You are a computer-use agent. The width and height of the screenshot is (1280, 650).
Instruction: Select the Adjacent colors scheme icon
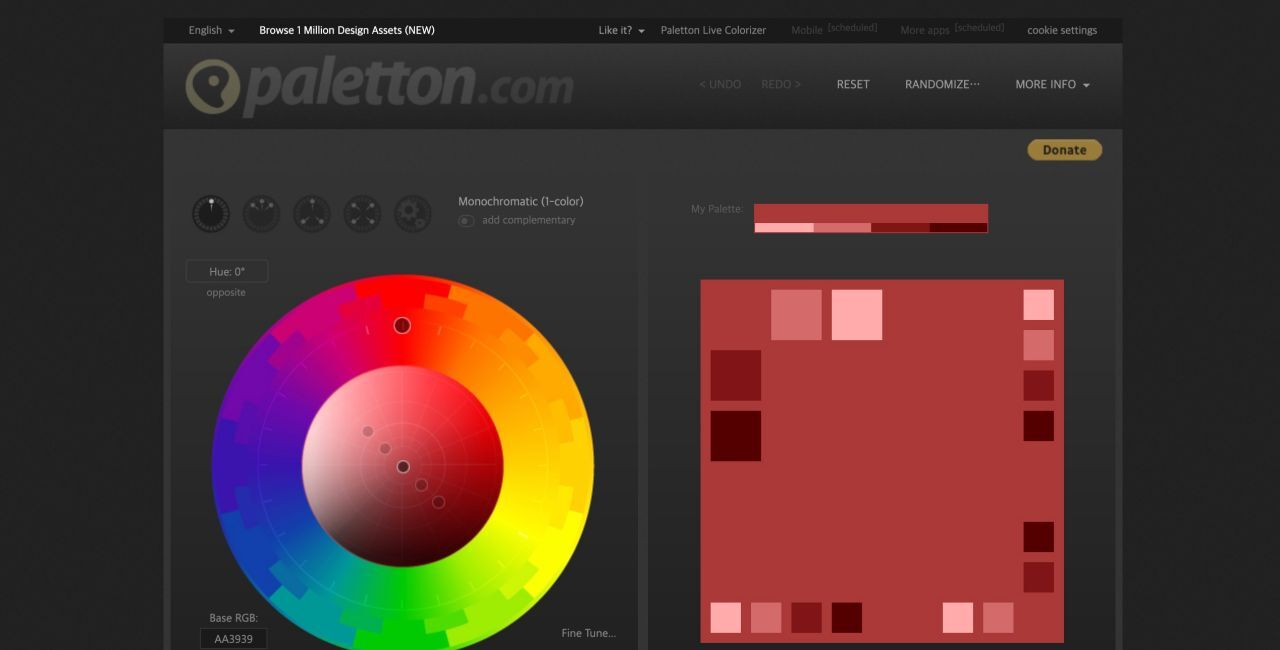pos(261,214)
